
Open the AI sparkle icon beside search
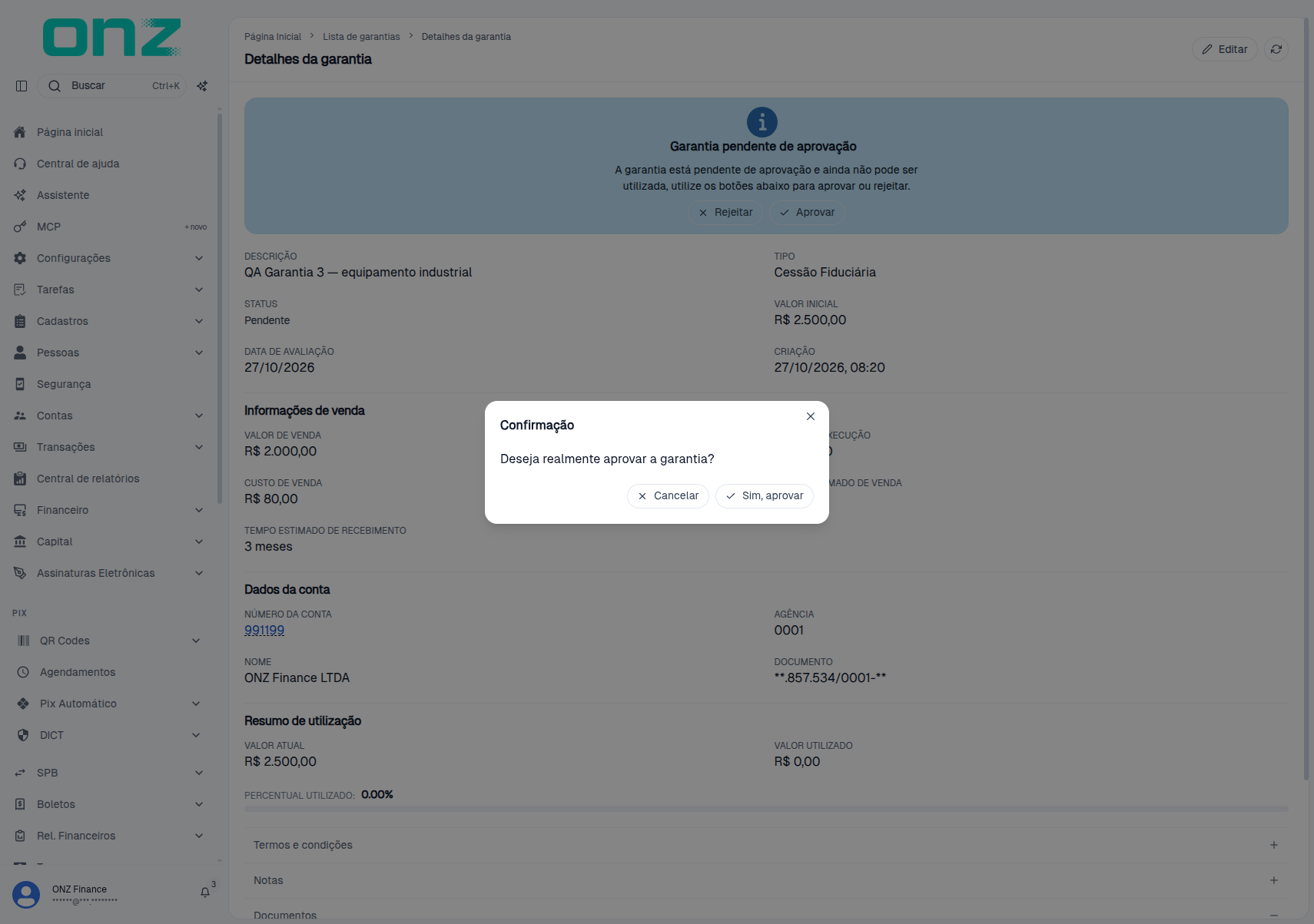click(x=202, y=86)
